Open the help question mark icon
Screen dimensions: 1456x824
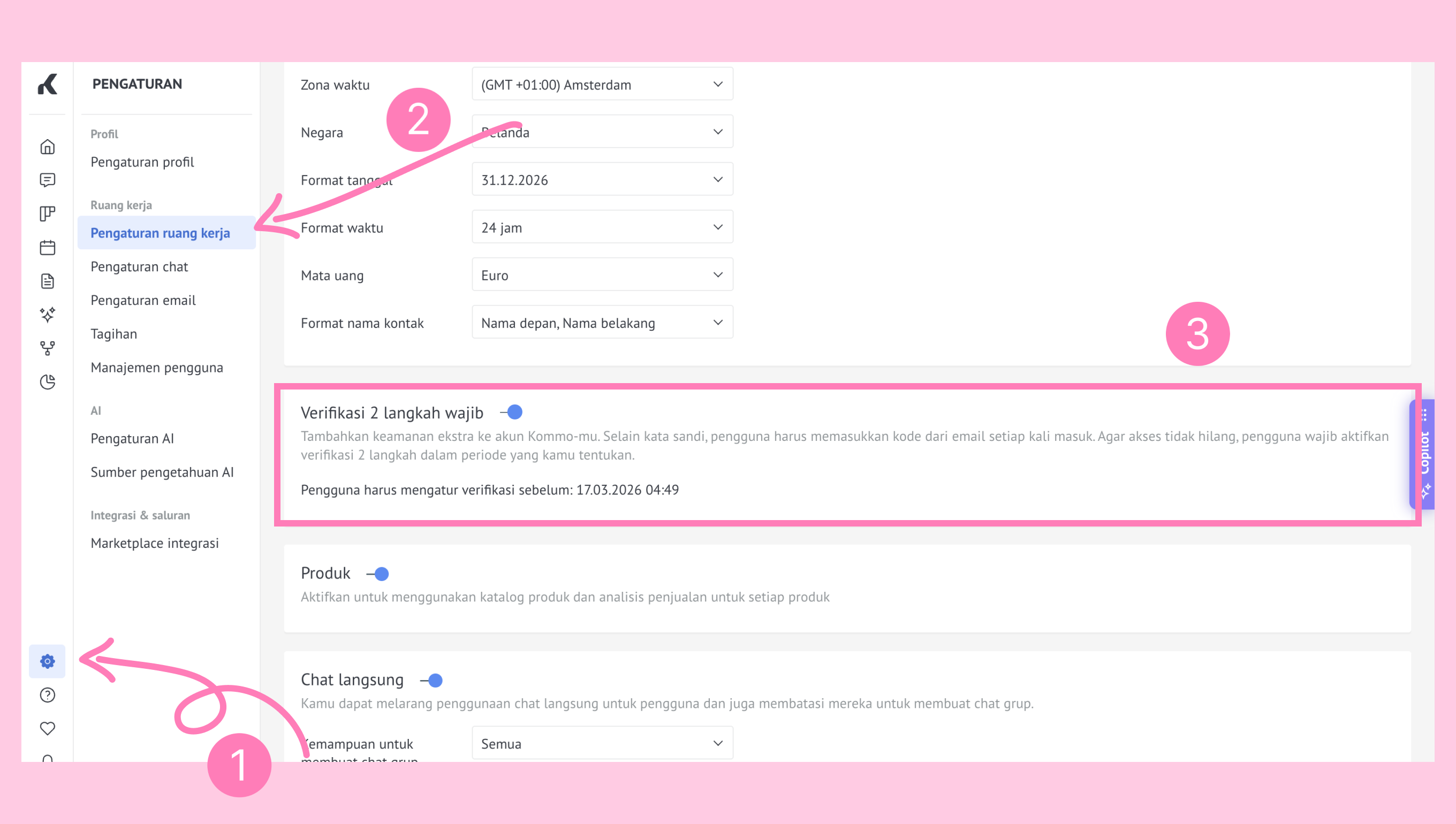click(x=48, y=695)
